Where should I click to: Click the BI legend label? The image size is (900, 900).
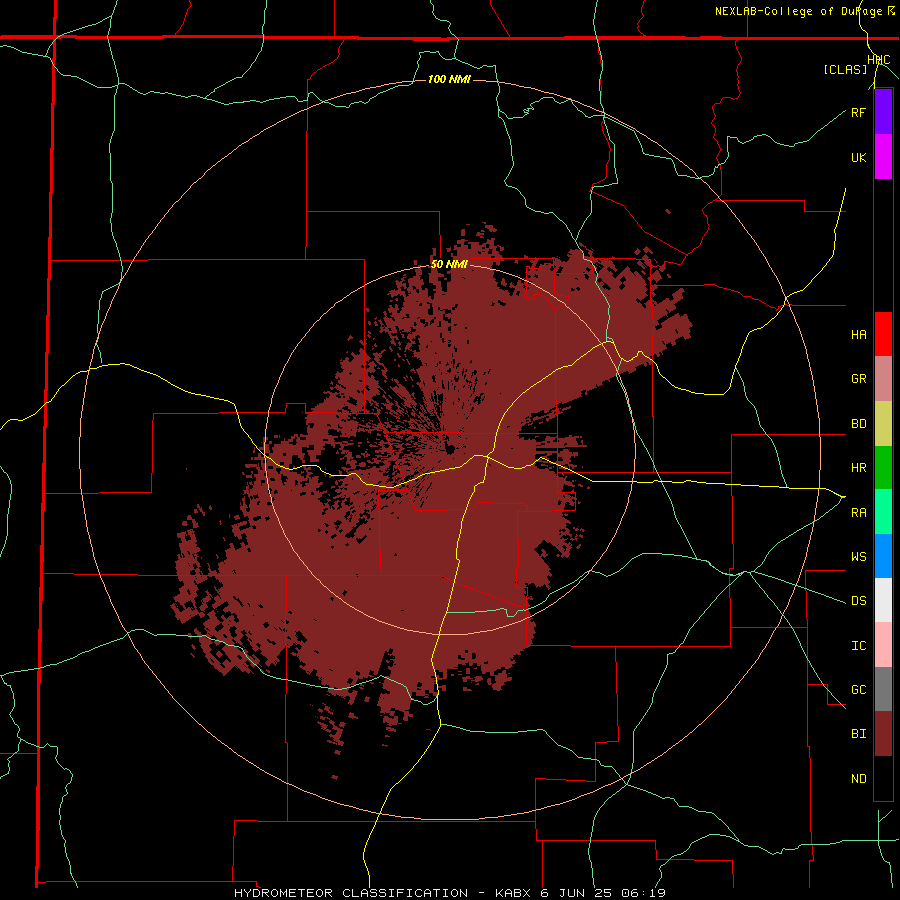tap(858, 734)
